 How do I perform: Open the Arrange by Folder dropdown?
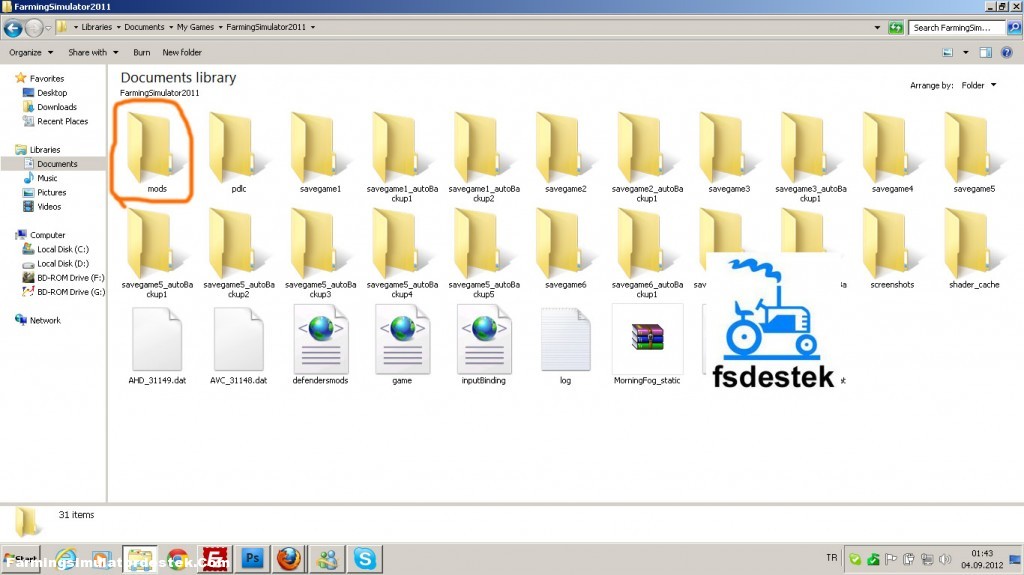coord(978,86)
